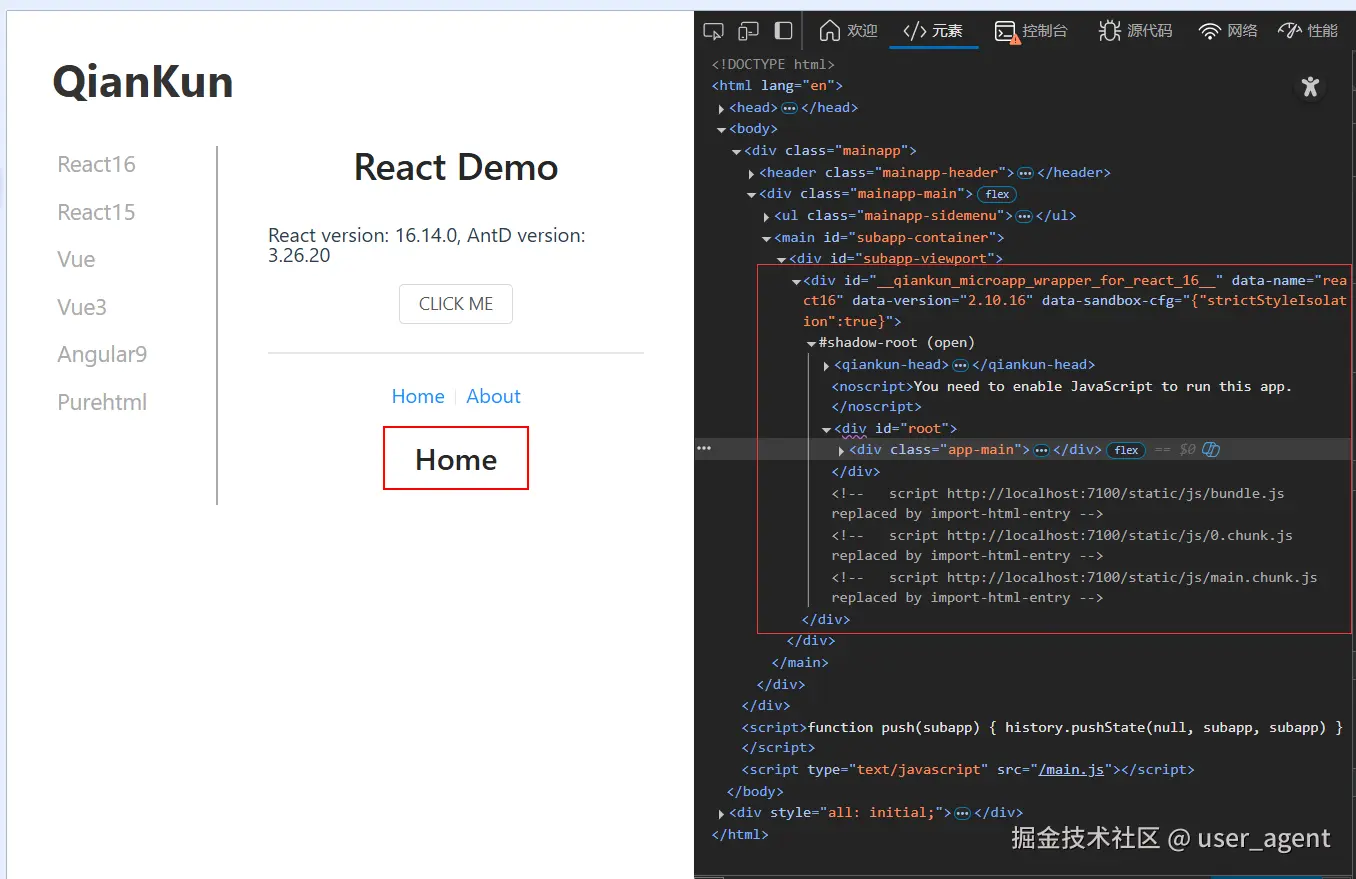Collapse the body element node
Screen dimensions: 1356x879
[722, 129]
